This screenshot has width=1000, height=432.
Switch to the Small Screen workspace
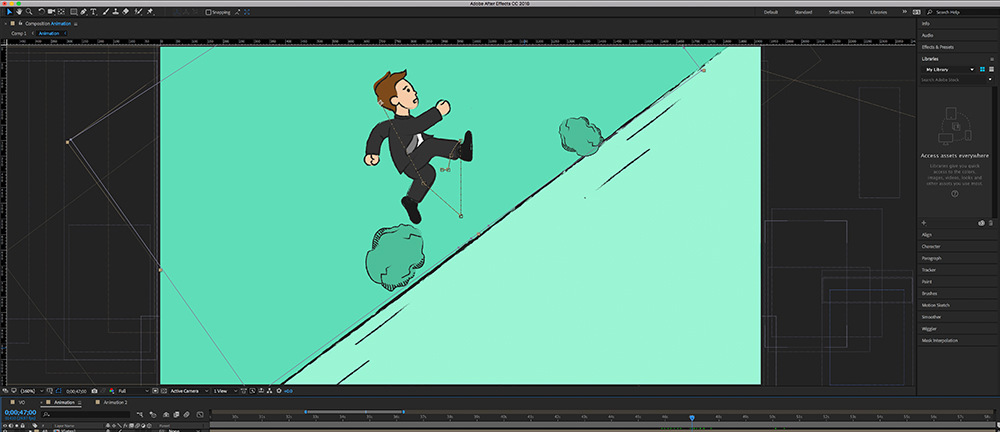click(x=841, y=12)
